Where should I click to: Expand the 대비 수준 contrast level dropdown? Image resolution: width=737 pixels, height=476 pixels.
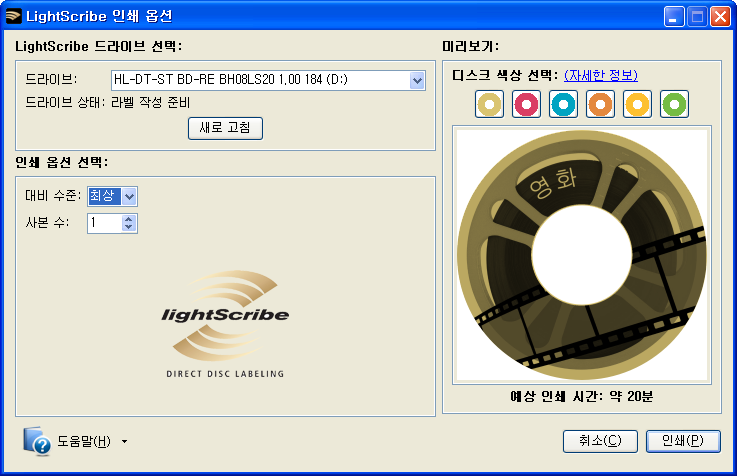[x=129, y=196]
